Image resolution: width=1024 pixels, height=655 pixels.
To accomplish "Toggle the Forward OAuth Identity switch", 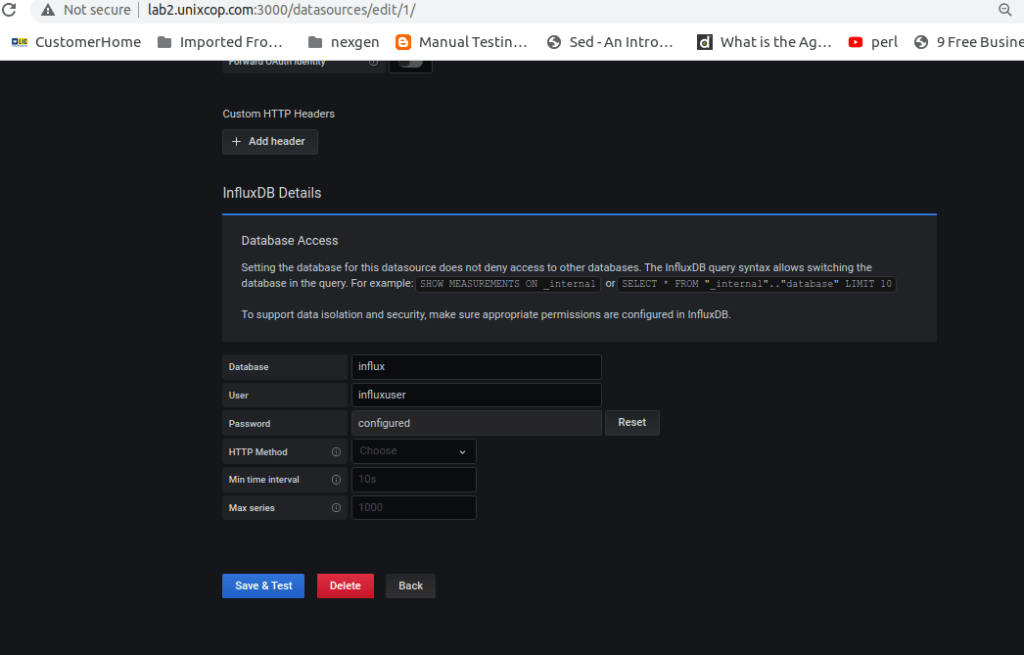I will pyautogui.click(x=411, y=63).
